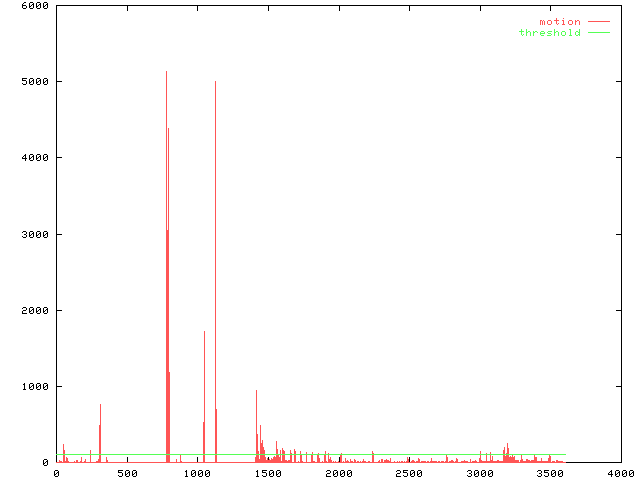Viewport: 640px width, 480px height.
Task: Click the x-axis label 2500
Action: tap(409, 473)
